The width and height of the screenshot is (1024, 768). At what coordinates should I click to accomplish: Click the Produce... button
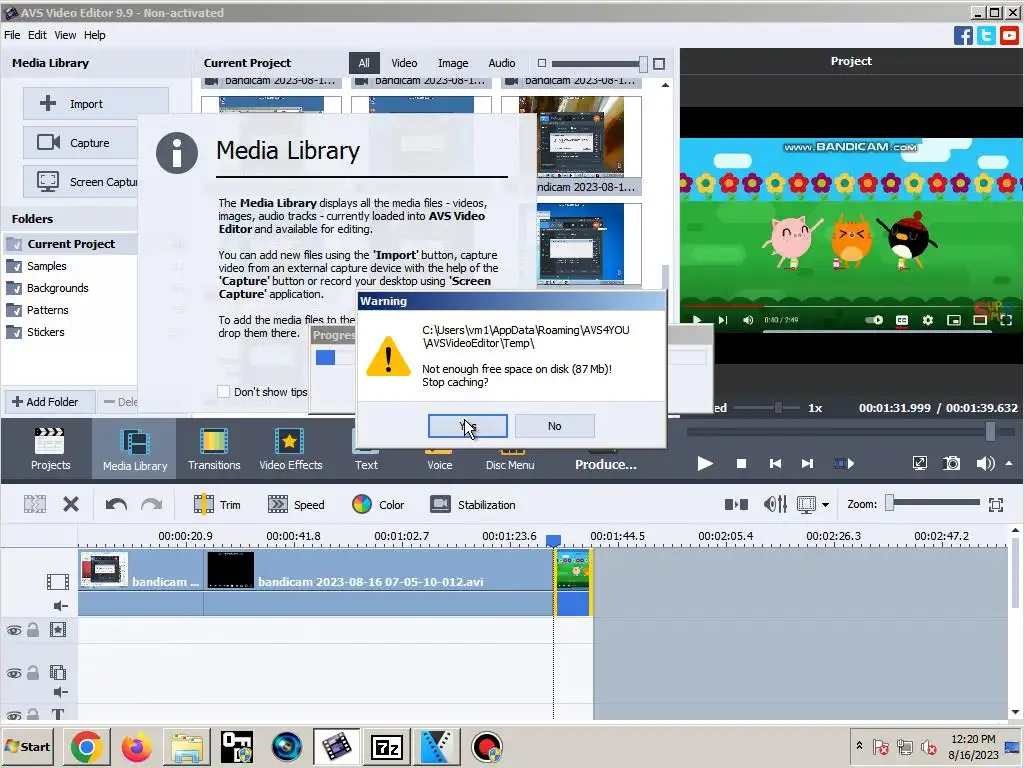click(605, 464)
